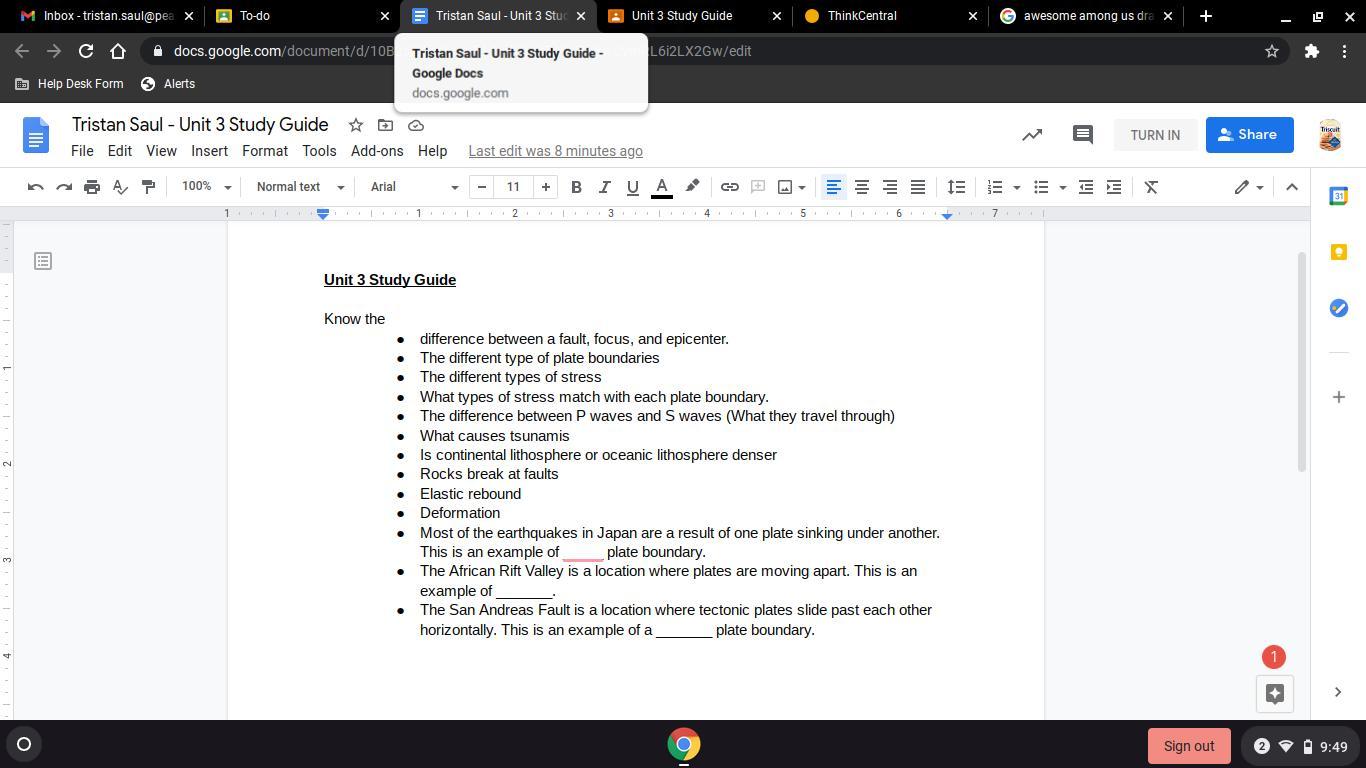Go to Docs home icon
Screen dimensions: 1366x768
[36, 135]
